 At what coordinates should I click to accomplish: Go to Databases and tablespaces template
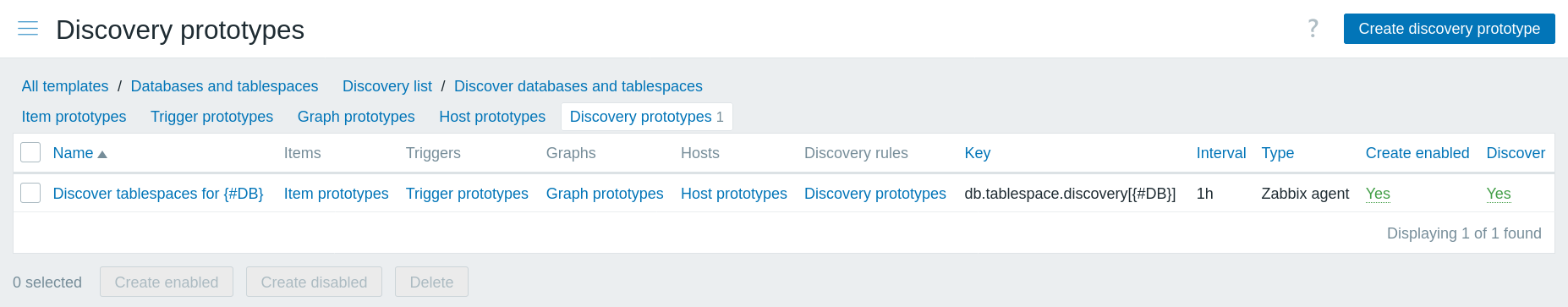(224, 86)
